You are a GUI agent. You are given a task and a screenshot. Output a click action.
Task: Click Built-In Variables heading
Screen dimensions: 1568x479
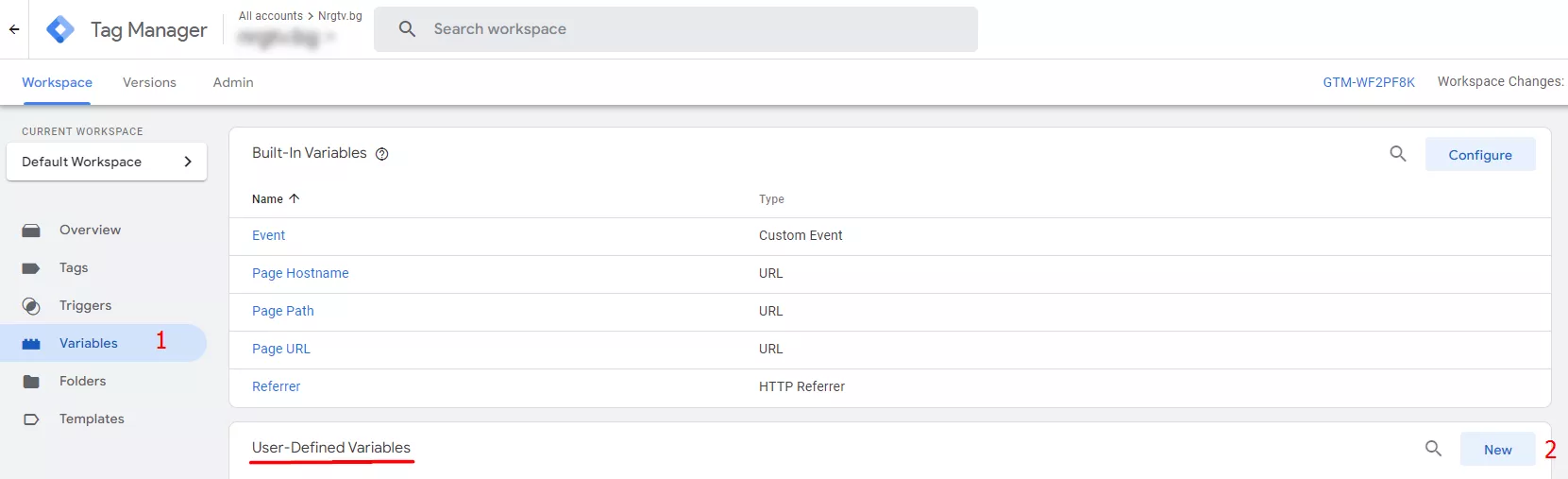point(309,153)
